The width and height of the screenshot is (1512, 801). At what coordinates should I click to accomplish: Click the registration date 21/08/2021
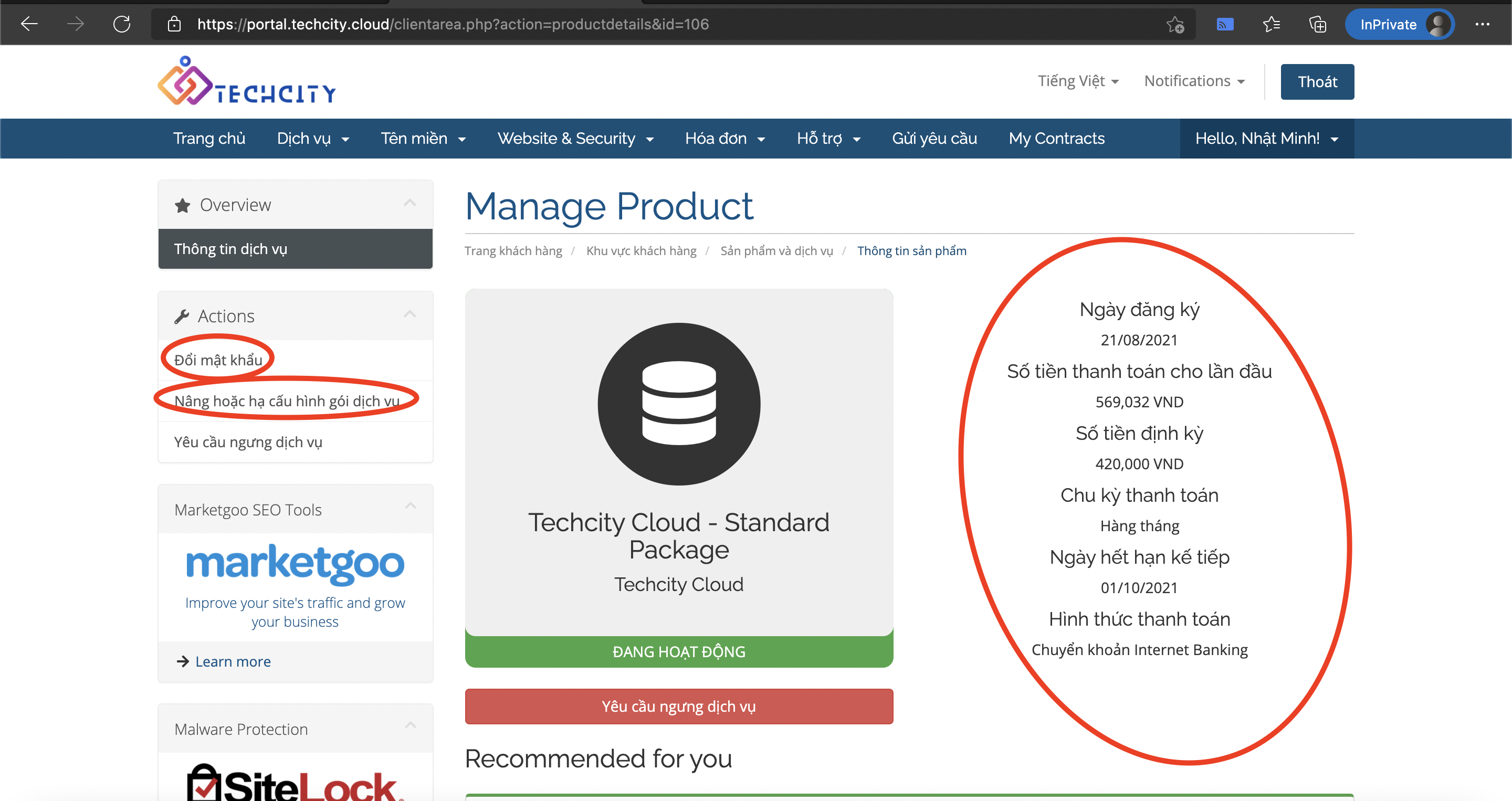click(1139, 340)
